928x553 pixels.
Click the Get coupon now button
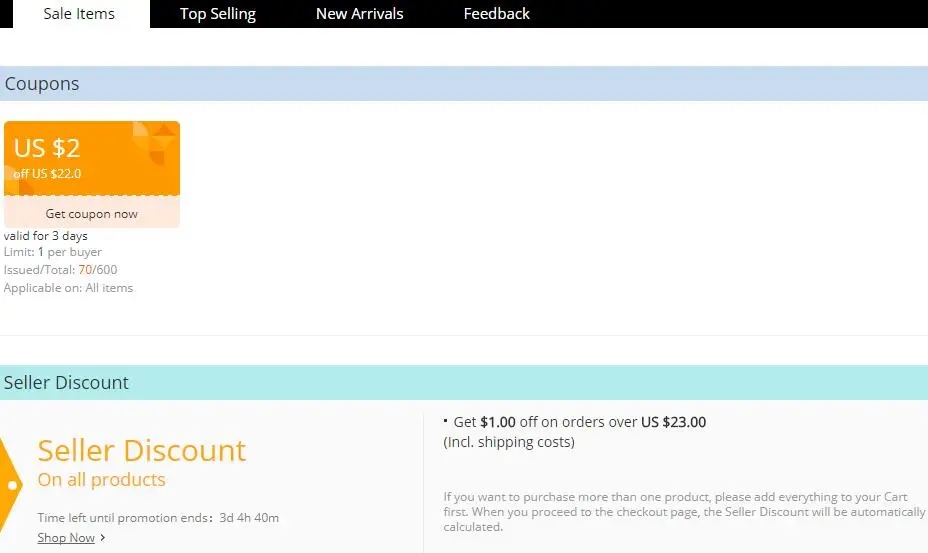(x=92, y=213)
